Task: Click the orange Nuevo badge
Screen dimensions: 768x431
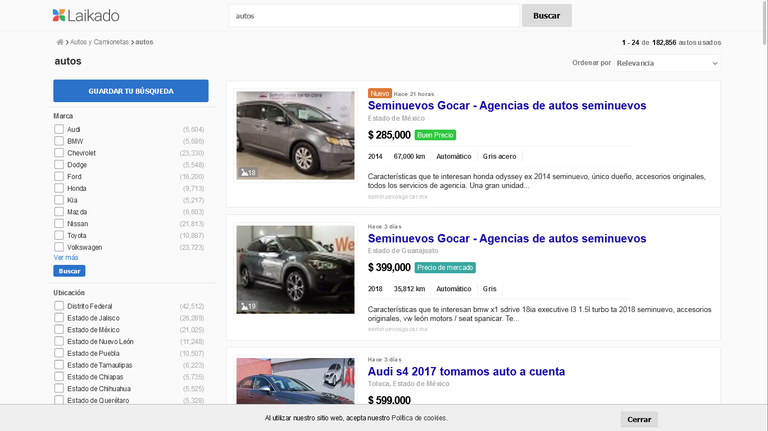Action: (380, 93)
